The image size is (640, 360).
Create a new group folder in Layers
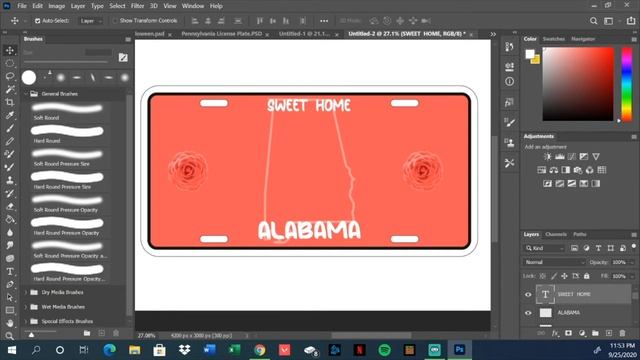click(595, 333)
